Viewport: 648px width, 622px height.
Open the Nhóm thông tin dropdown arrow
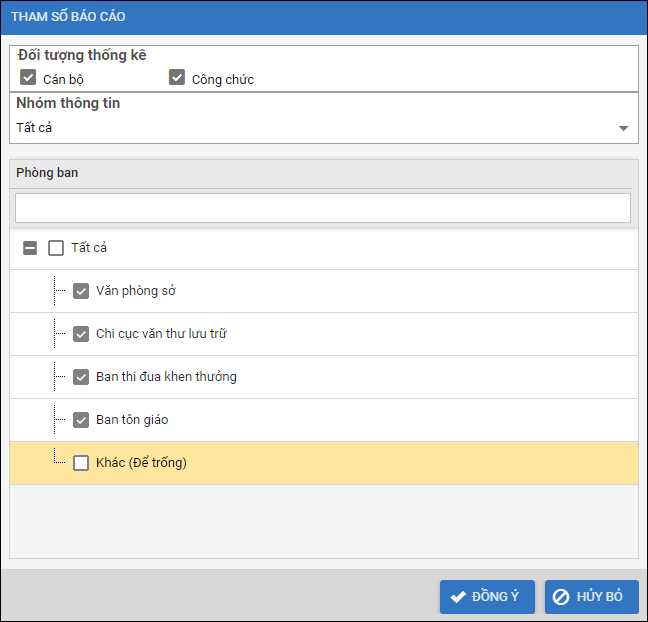623,128
